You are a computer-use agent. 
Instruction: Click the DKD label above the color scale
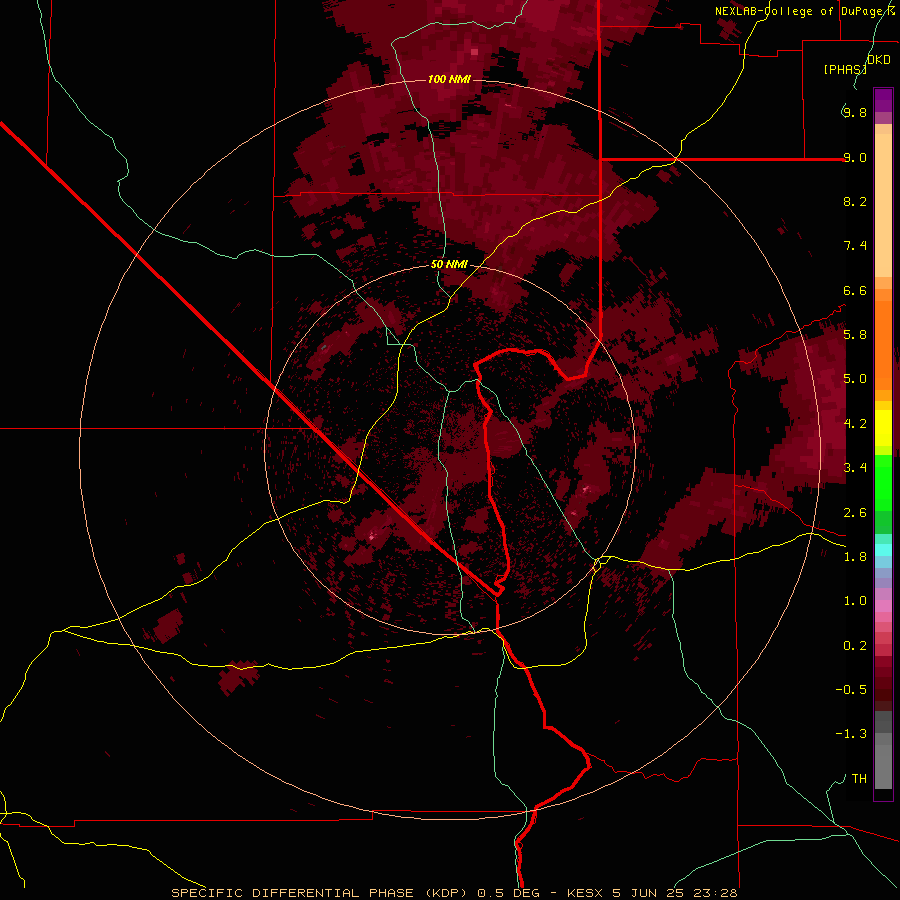coord(878,60)
